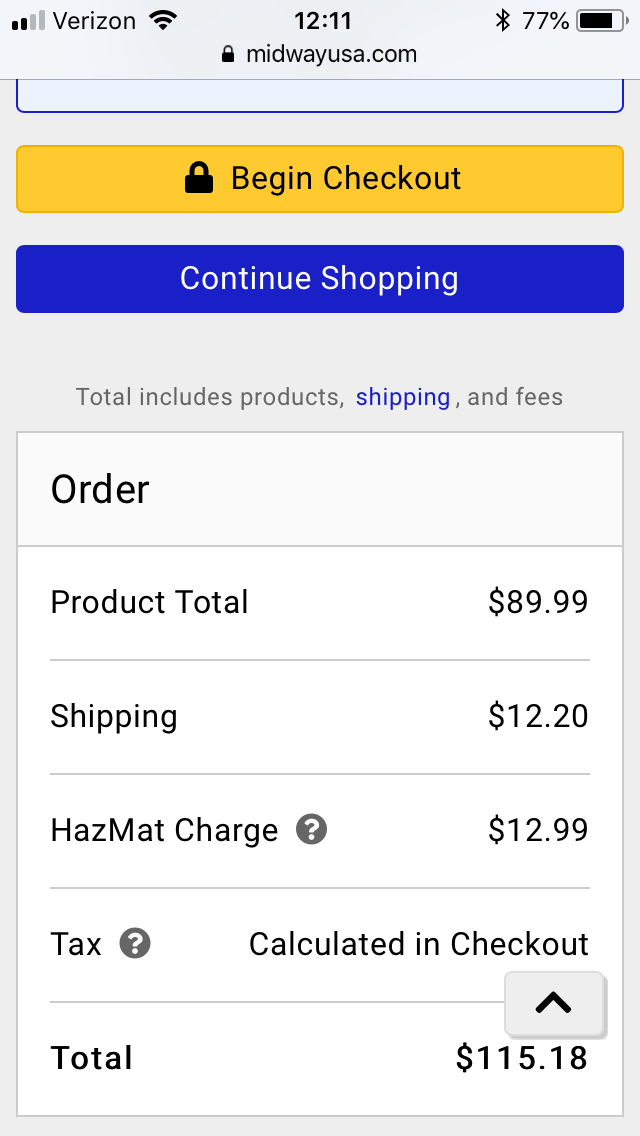Tap the battery icon in status bar
The width and height of the screenshot is (640, 1136).
pos(602,21)
